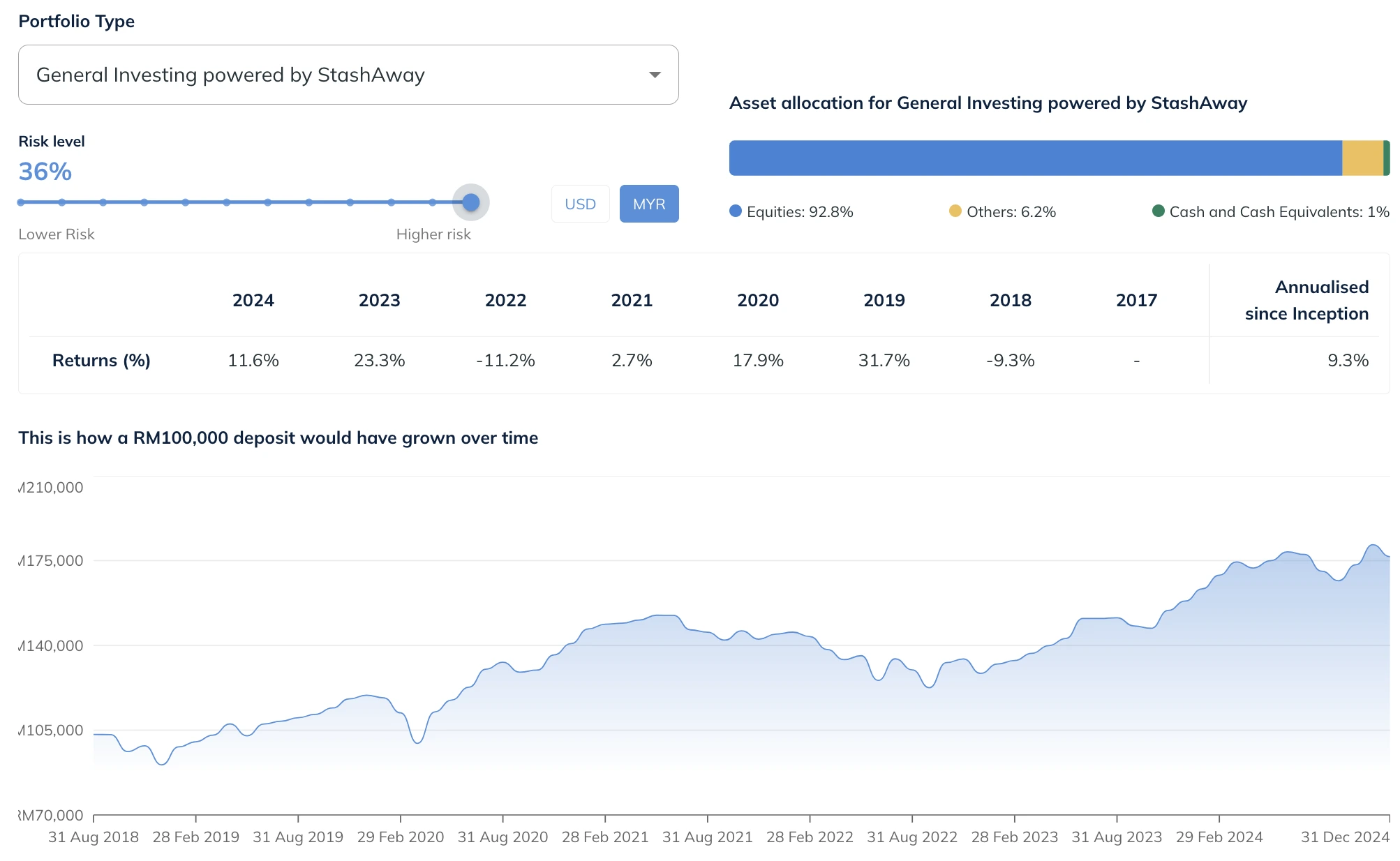1400x861 pixels.
Task: Click the '29 Feb 2020' axis label
Action: click(x=401, y=837)
